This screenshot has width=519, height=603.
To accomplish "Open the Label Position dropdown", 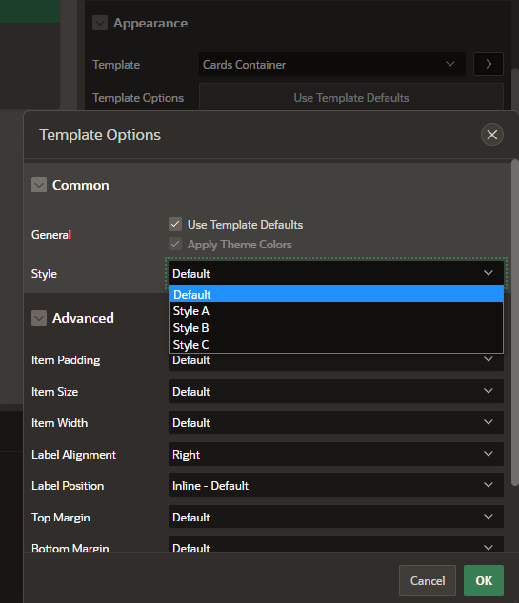I will click(x=336, y=486).
